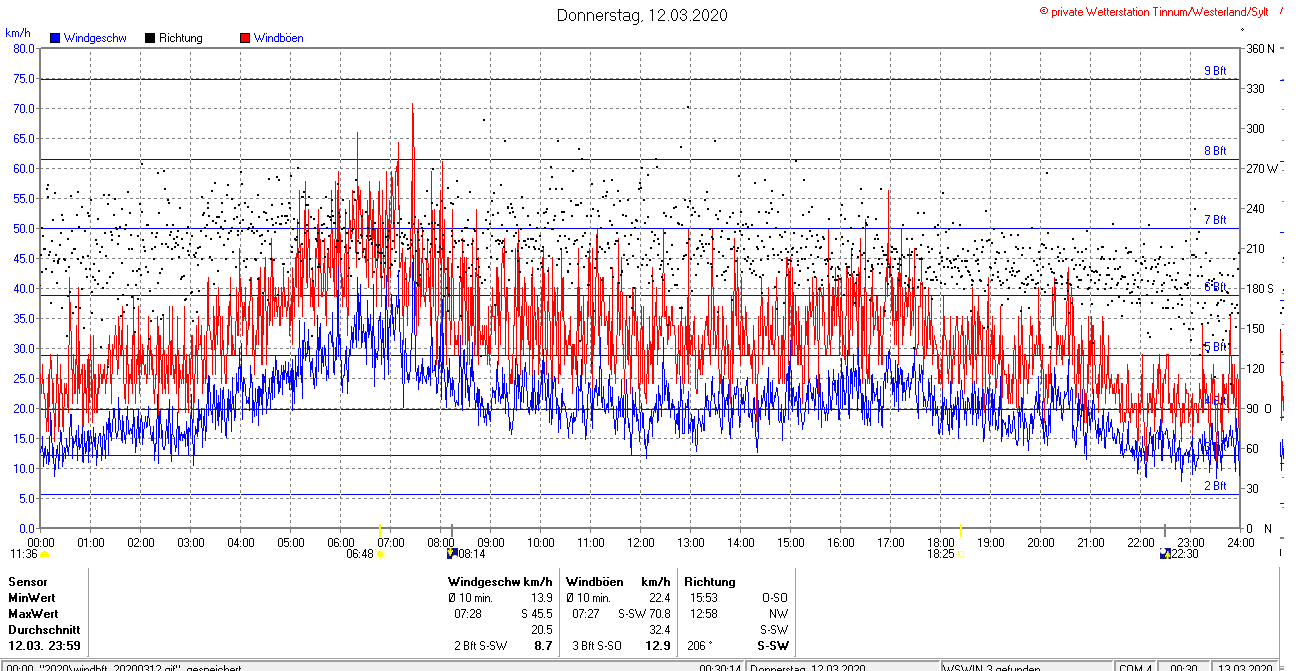Screen dimensions: 1310x671
Task: Click the blue Windgeschw legend swatch
Action: [x=55, y=38]
